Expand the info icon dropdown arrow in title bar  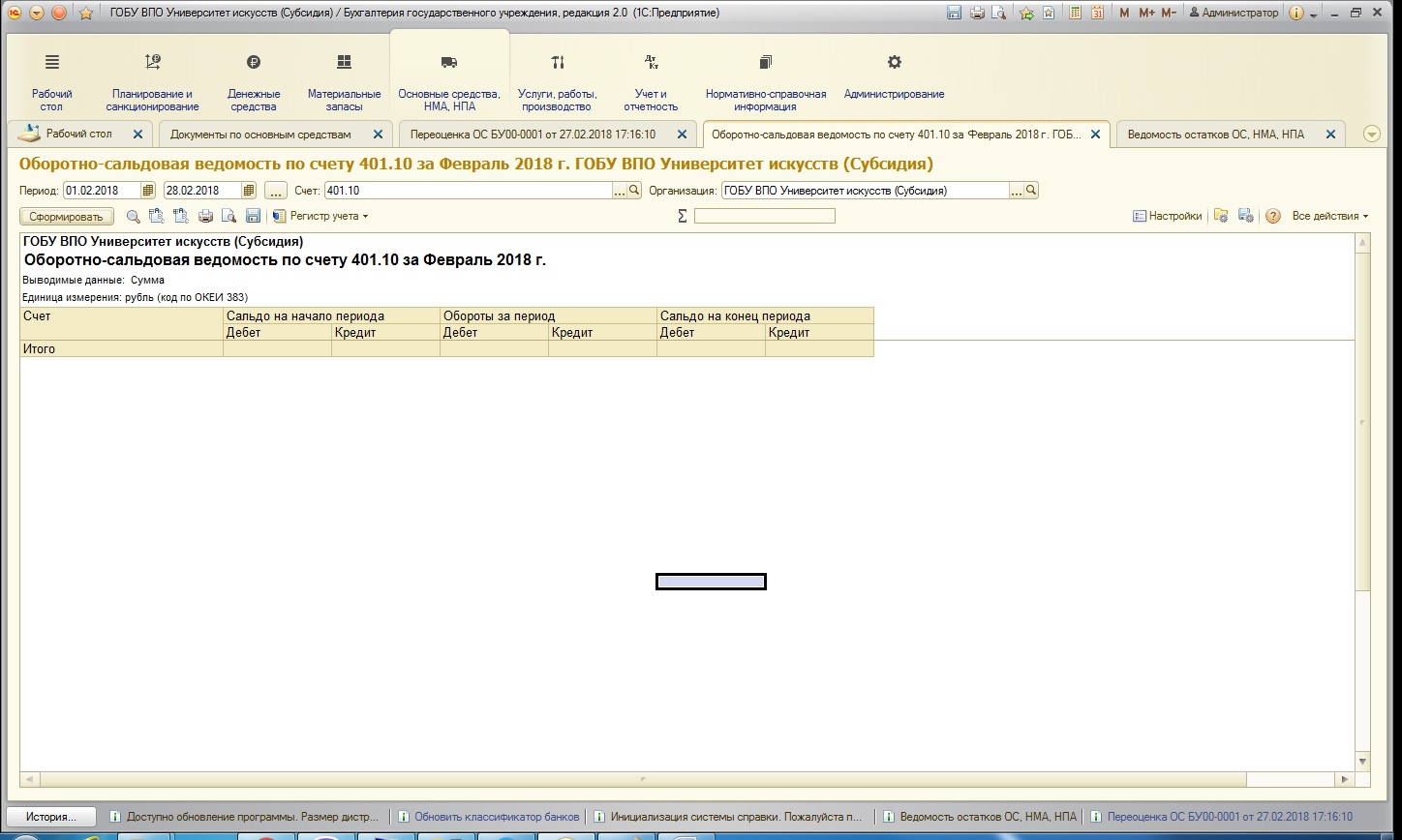[1314, 14]
